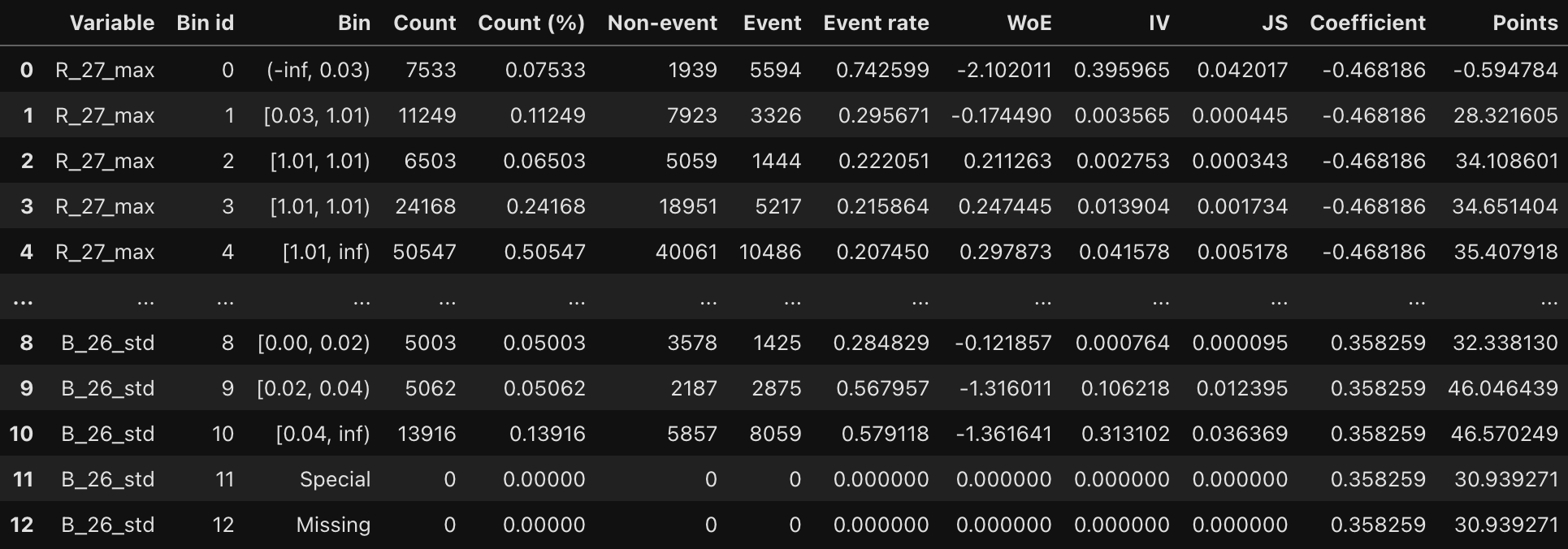The width and height of the screenshot is (1568, 549).
Task: Click points value 46.570249
Action: point(1505,434)
